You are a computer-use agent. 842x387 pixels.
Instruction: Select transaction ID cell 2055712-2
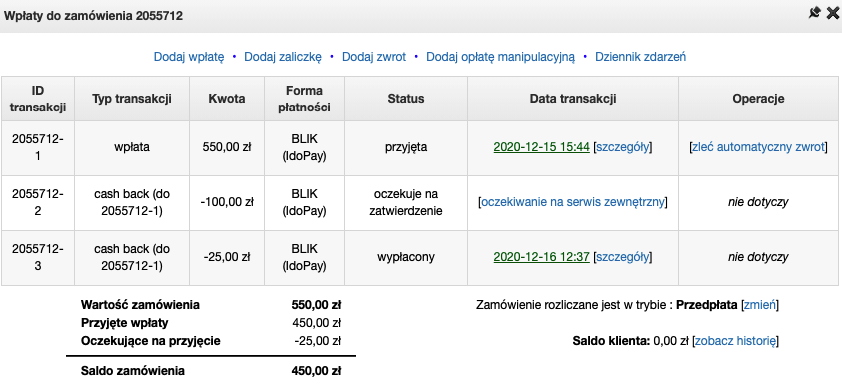point(38,202)
